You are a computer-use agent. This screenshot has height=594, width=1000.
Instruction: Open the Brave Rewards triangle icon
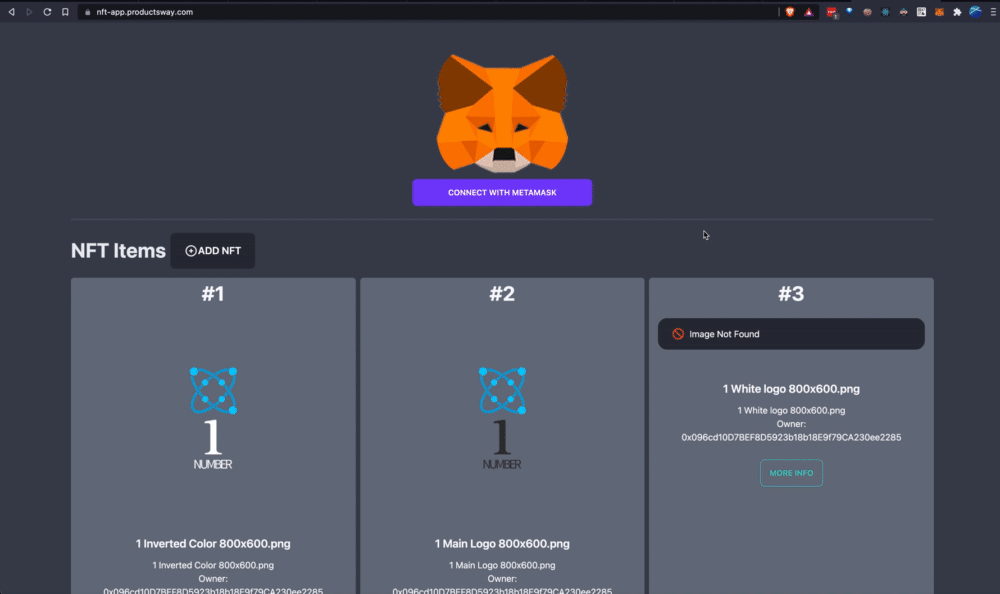pyautogui.click(x=809, y=12)
